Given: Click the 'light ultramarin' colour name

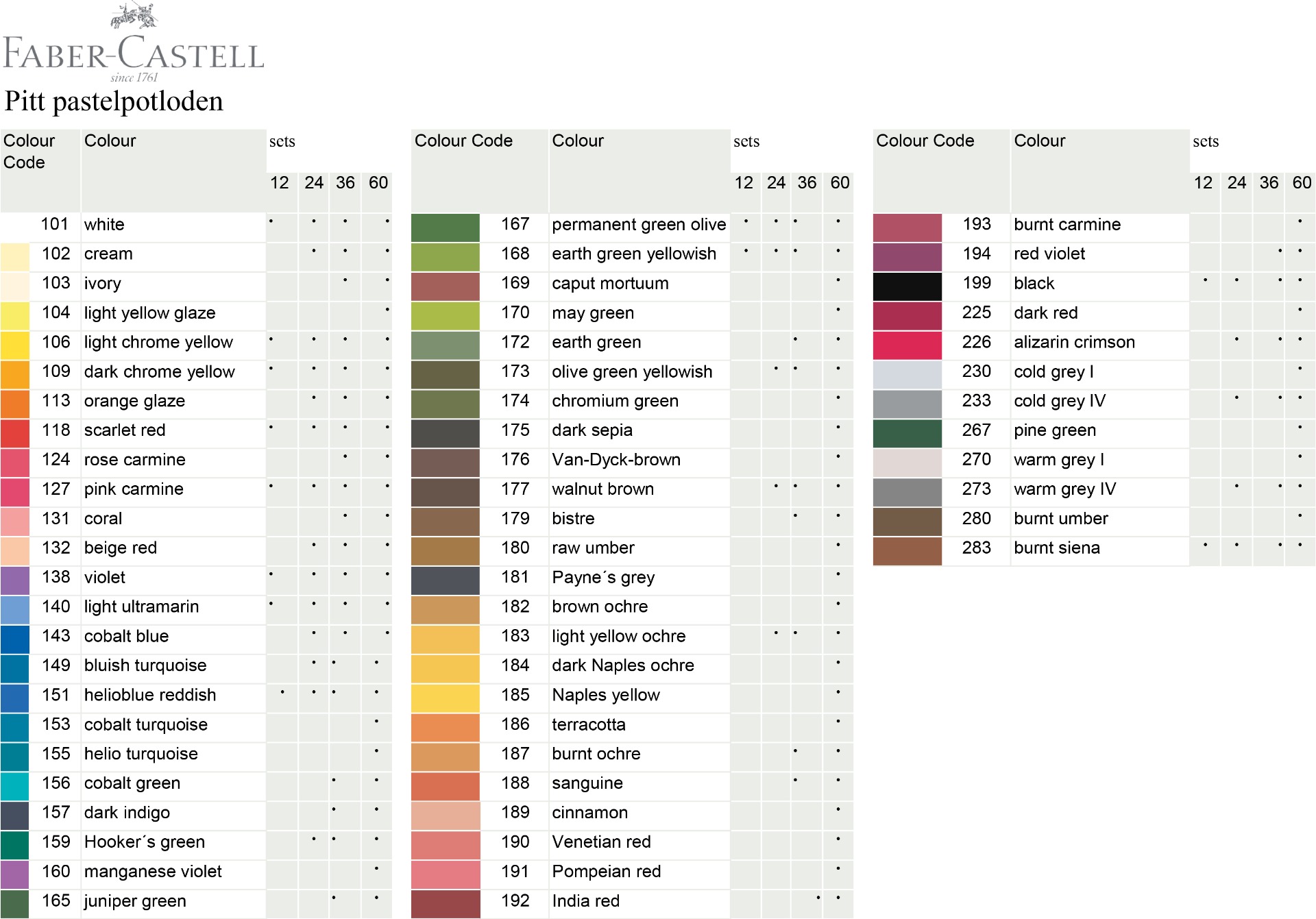Looking at the screenshot, I should click(141, 606).
